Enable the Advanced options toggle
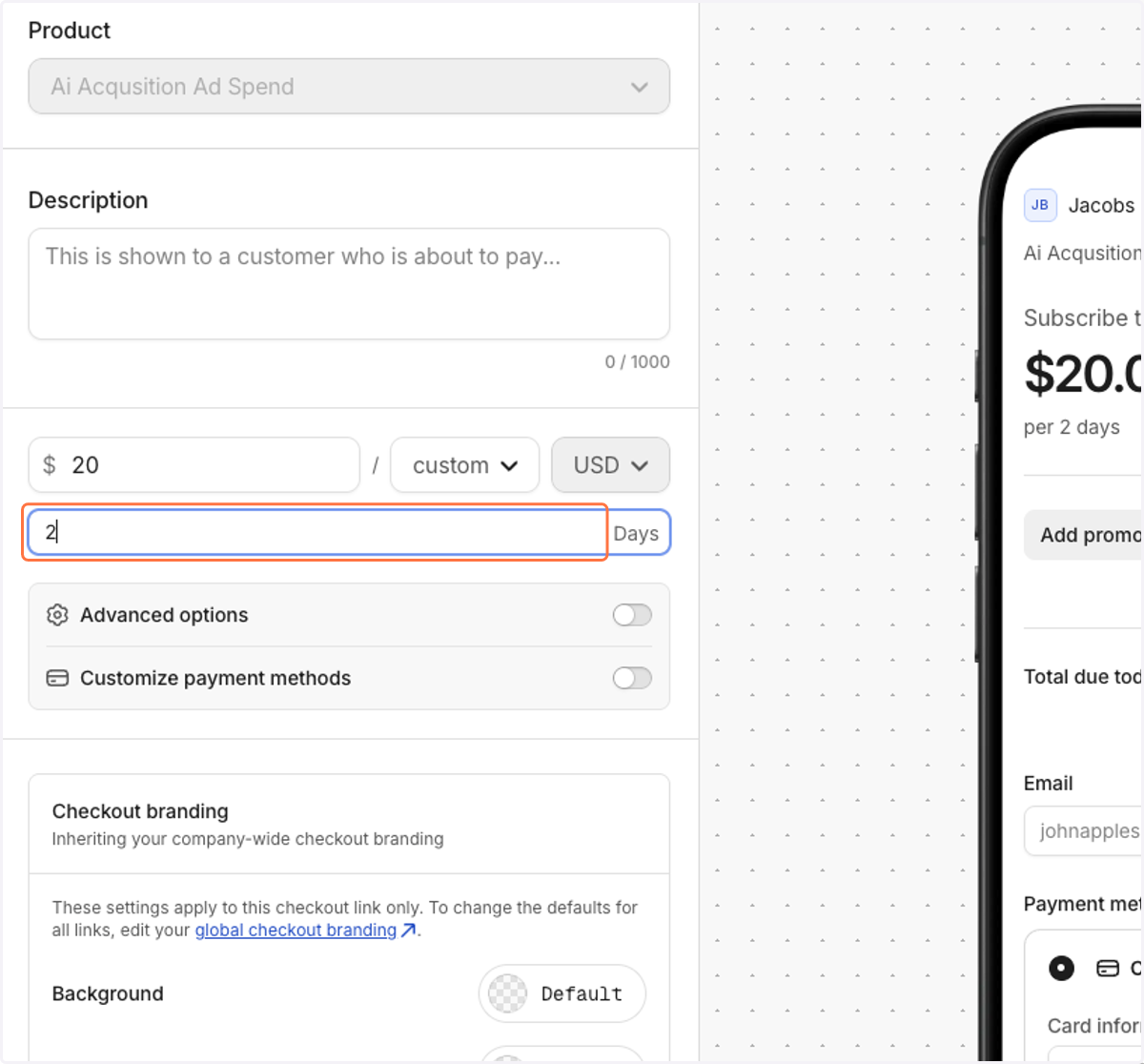 coord(632,615)
